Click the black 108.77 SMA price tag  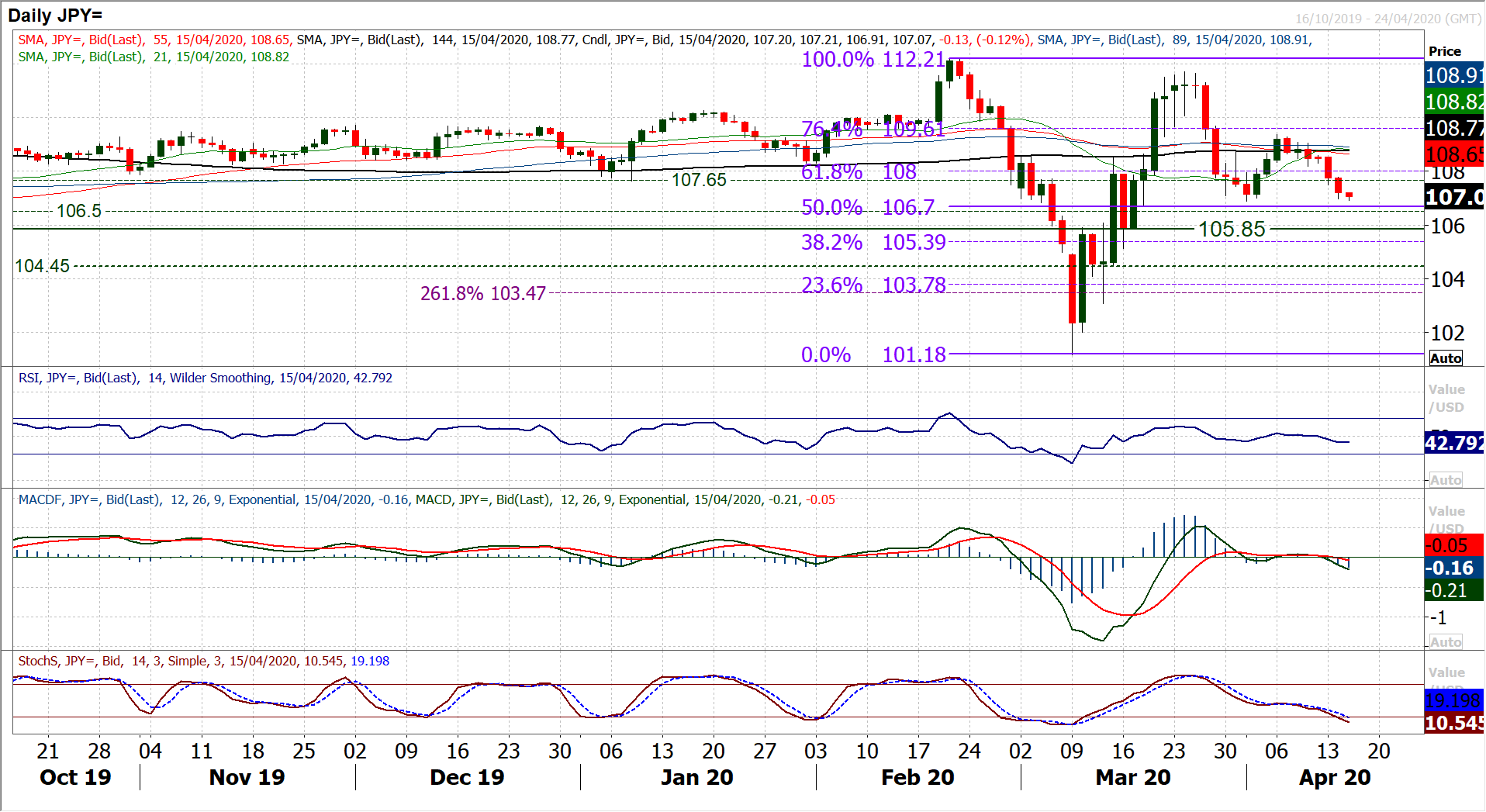1454,128
